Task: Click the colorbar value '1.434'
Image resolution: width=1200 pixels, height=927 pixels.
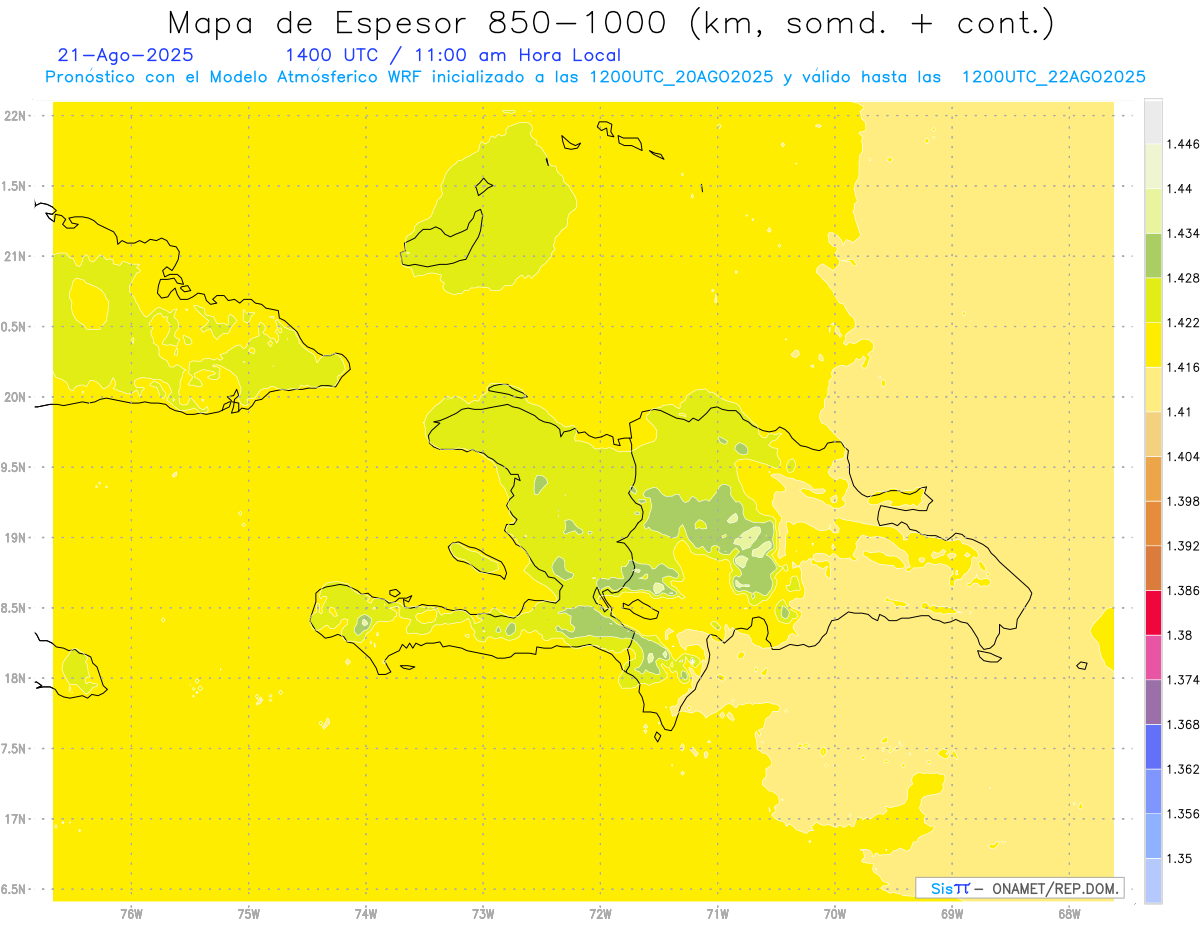Action: tap(1185, 233)
